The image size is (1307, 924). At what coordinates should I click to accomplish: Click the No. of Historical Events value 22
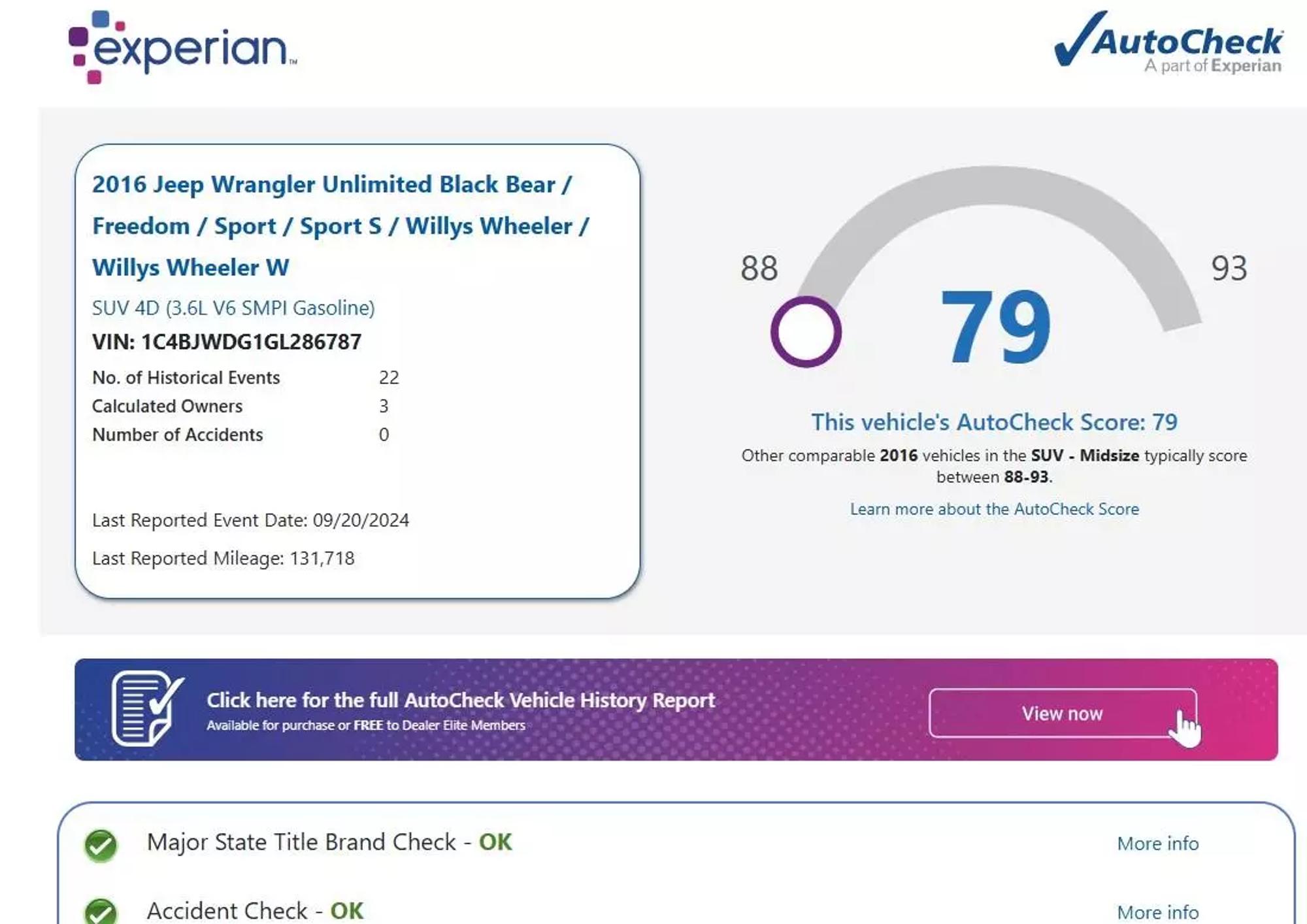click(389, 378)
